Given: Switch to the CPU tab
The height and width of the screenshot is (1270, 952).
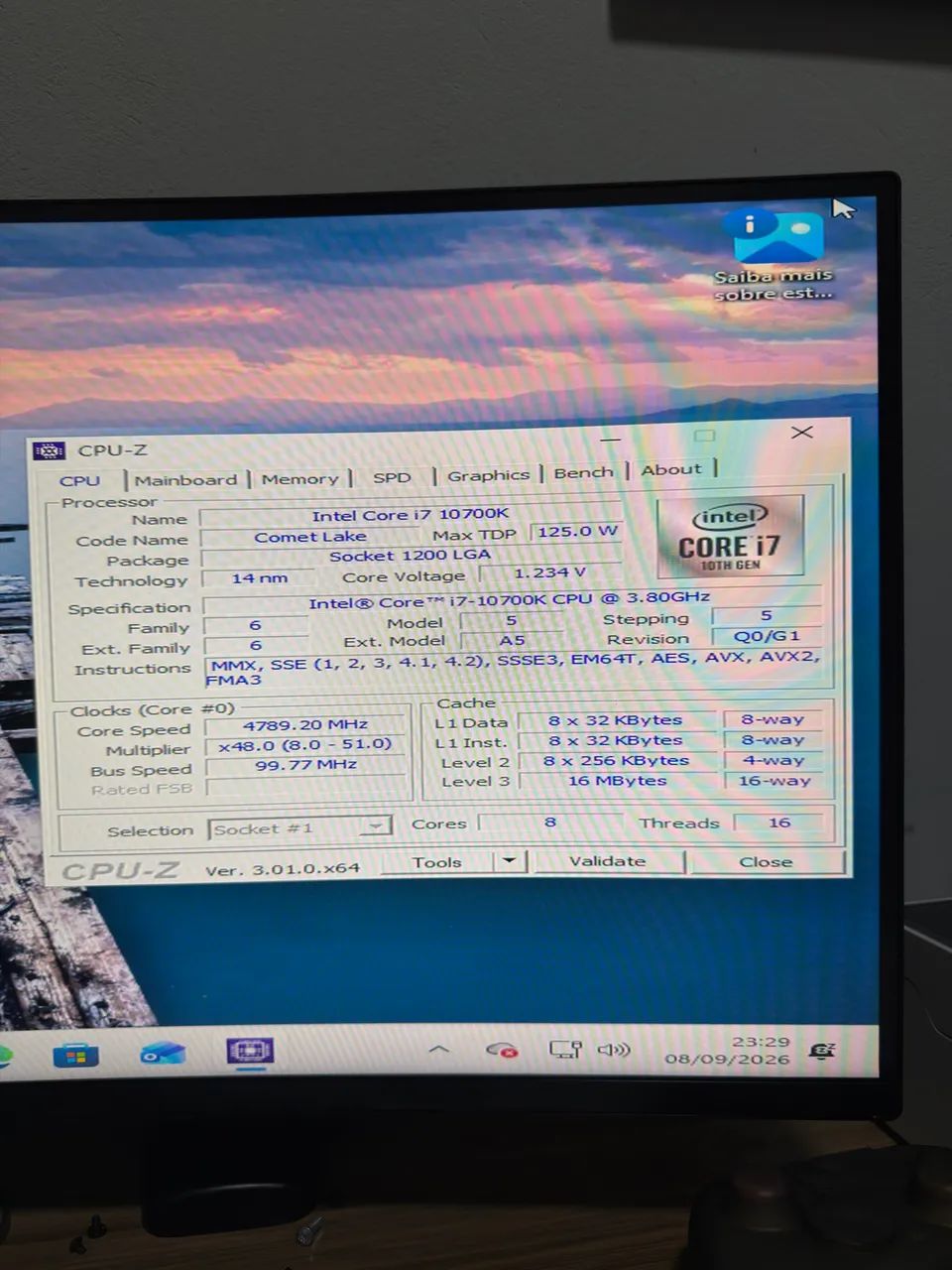Looking at the screenshot, I should click(x=79, y=481).
